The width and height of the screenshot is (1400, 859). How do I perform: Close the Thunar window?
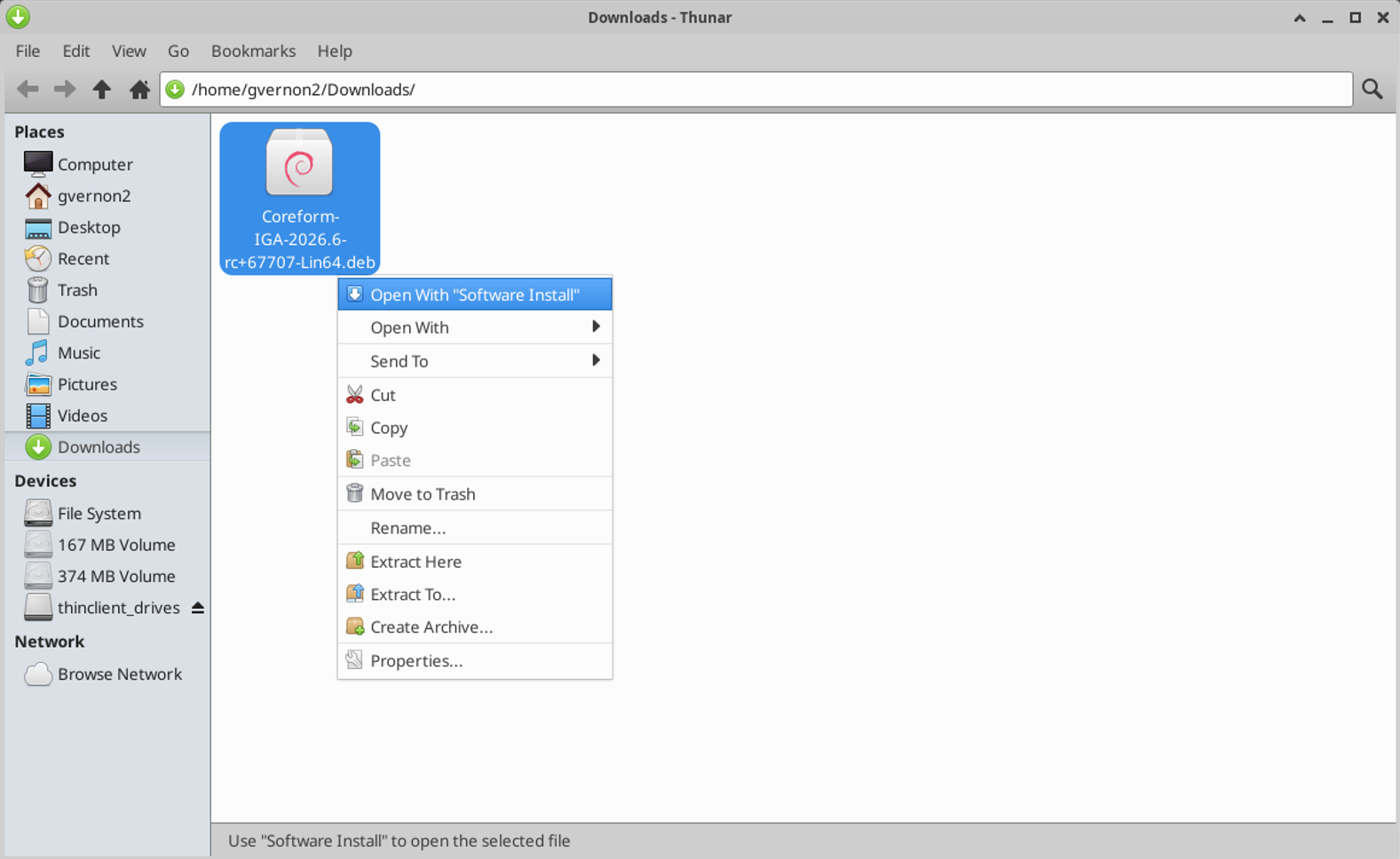coord(1383,17)
